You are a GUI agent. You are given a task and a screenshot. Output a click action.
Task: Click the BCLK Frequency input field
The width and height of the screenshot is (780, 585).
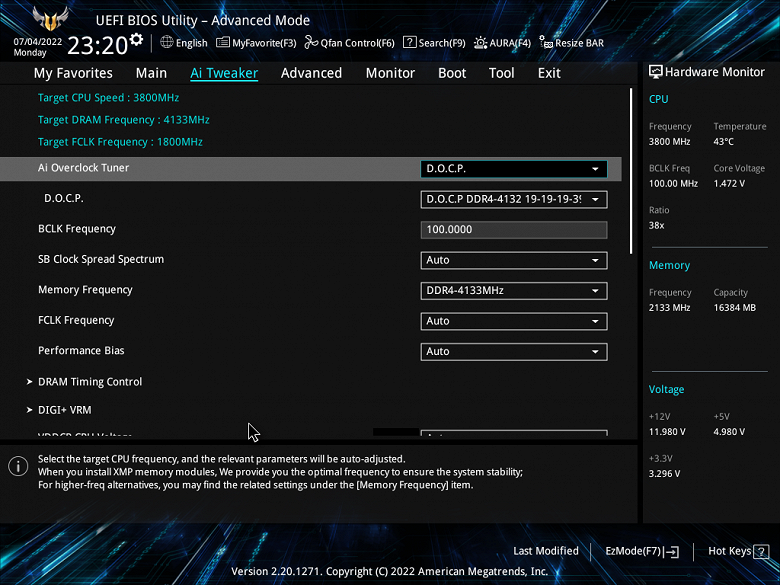click(513, 230)
